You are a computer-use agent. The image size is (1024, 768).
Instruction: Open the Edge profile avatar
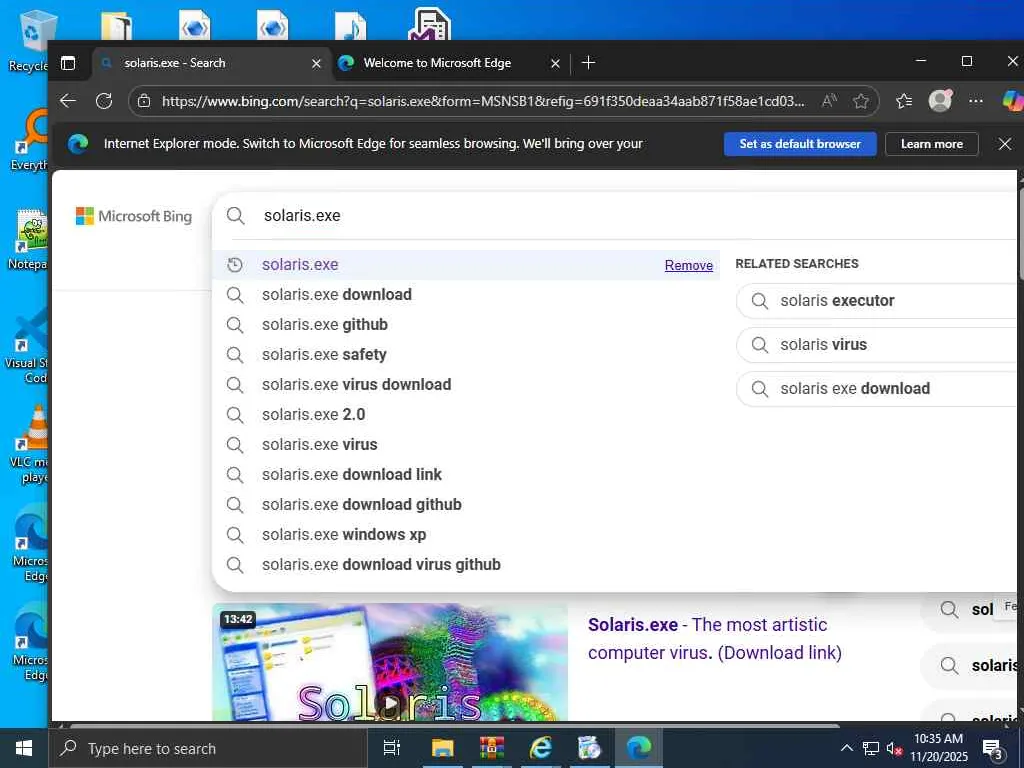point(940,101)
